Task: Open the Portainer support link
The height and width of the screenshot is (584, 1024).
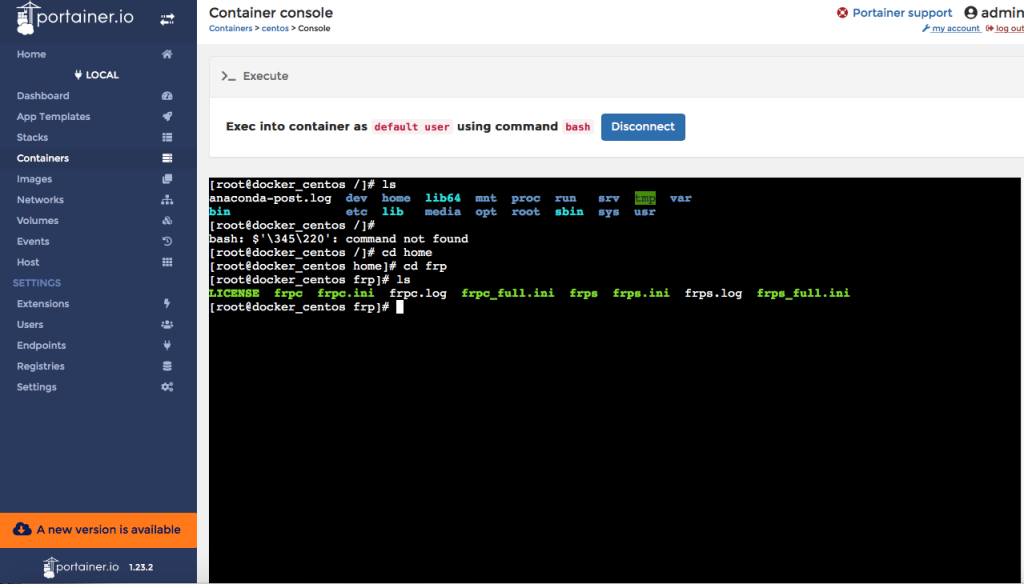Action: tap(901, 13)
